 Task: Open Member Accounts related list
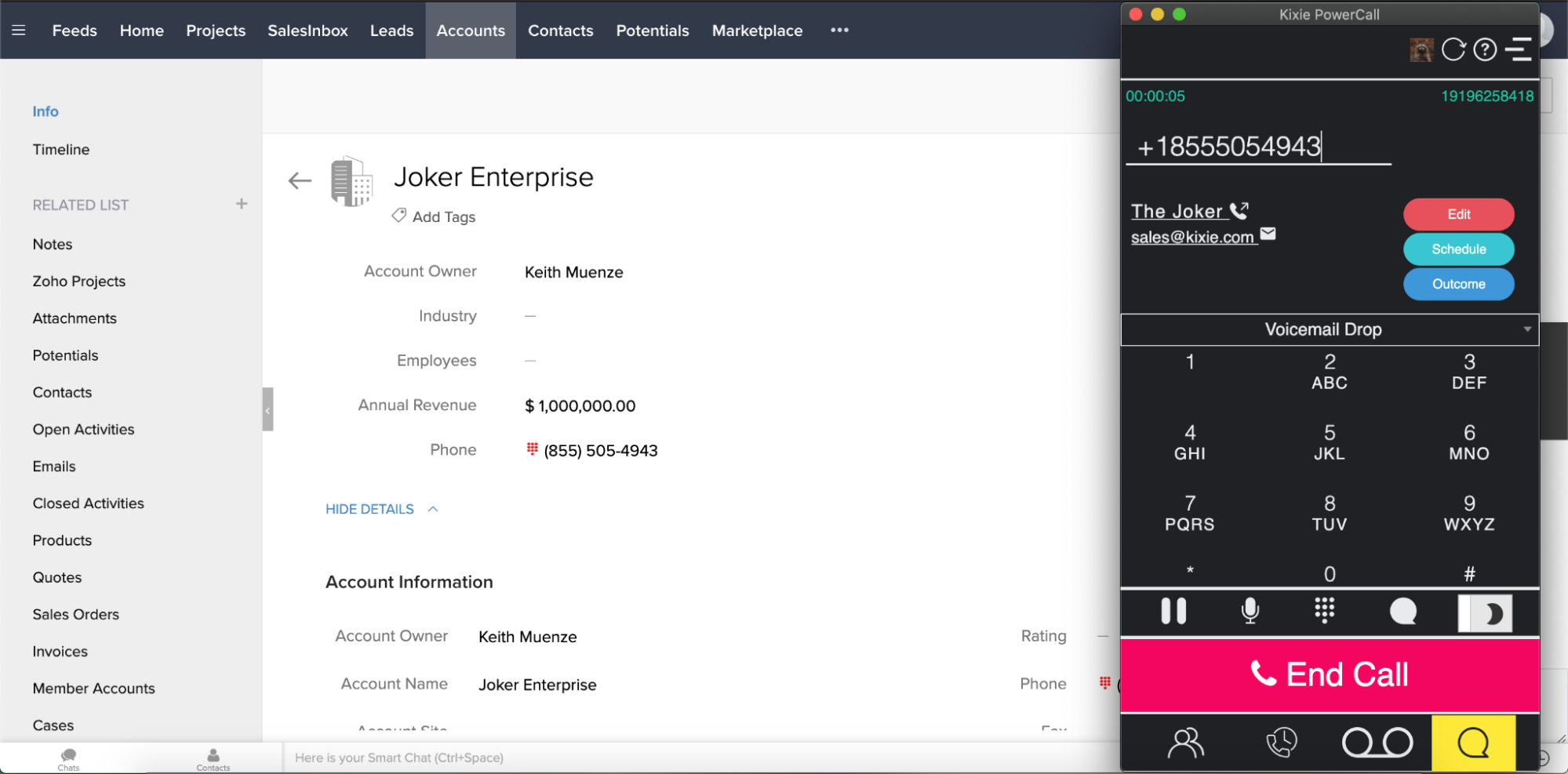click(x=94, y=688)
